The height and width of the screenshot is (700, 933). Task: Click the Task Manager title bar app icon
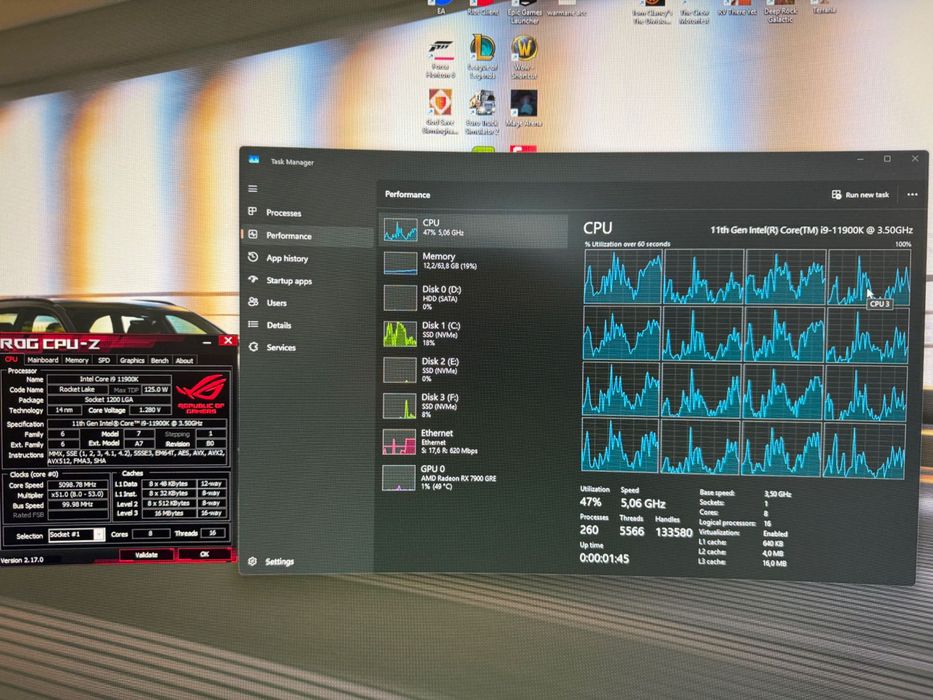[x=254, y=160]
